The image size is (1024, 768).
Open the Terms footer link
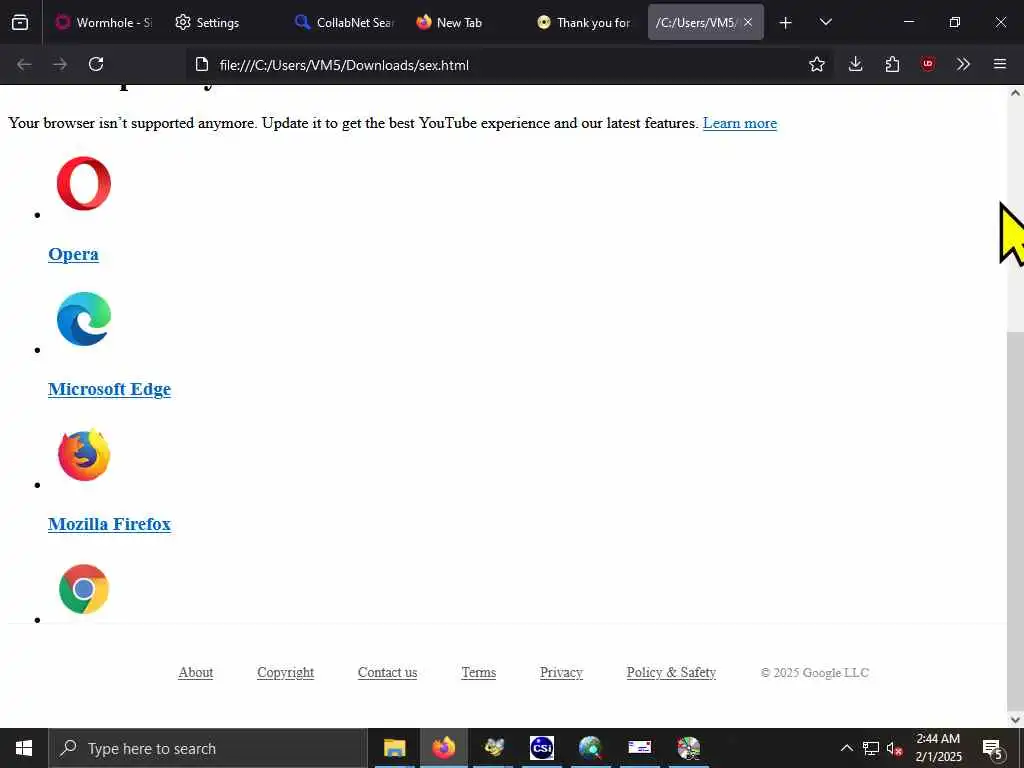point(479,673)
